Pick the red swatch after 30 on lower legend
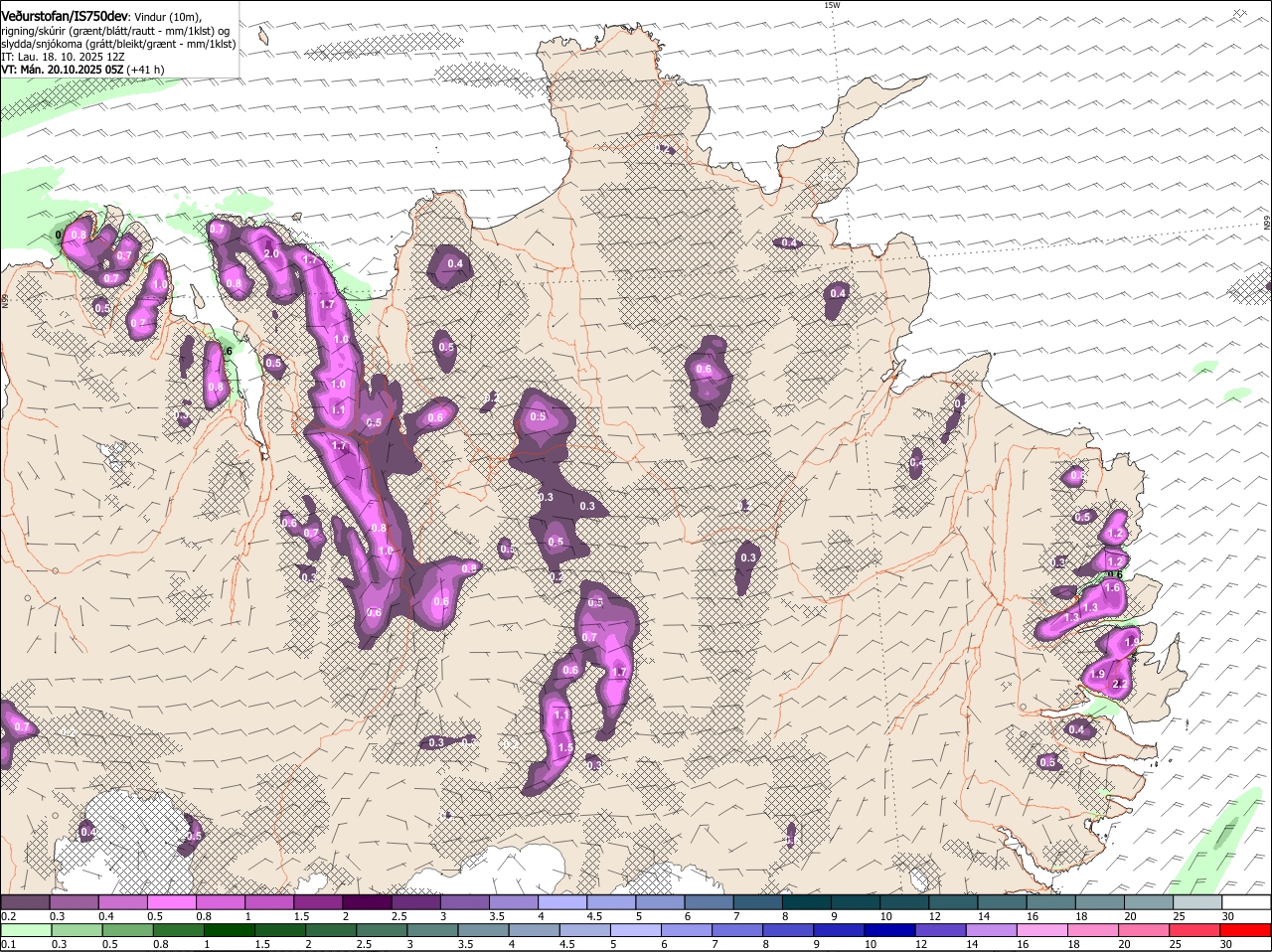The height and width of the screenshot is (952, 1272). point(1246,931)
